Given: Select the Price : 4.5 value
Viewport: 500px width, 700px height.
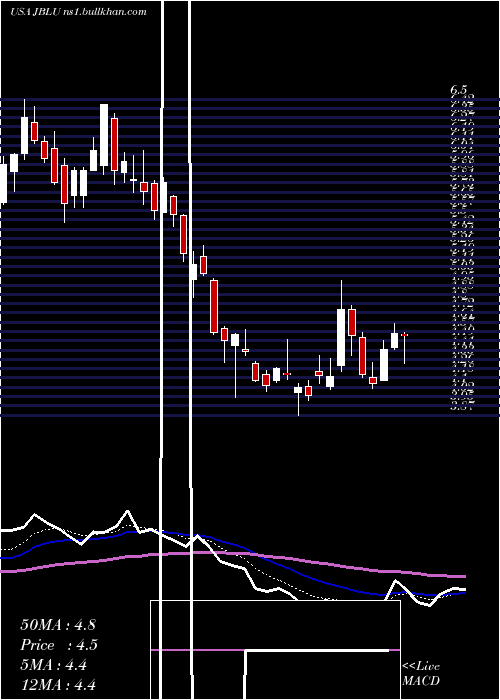Looking at the screenshot, I should point(59,645).
